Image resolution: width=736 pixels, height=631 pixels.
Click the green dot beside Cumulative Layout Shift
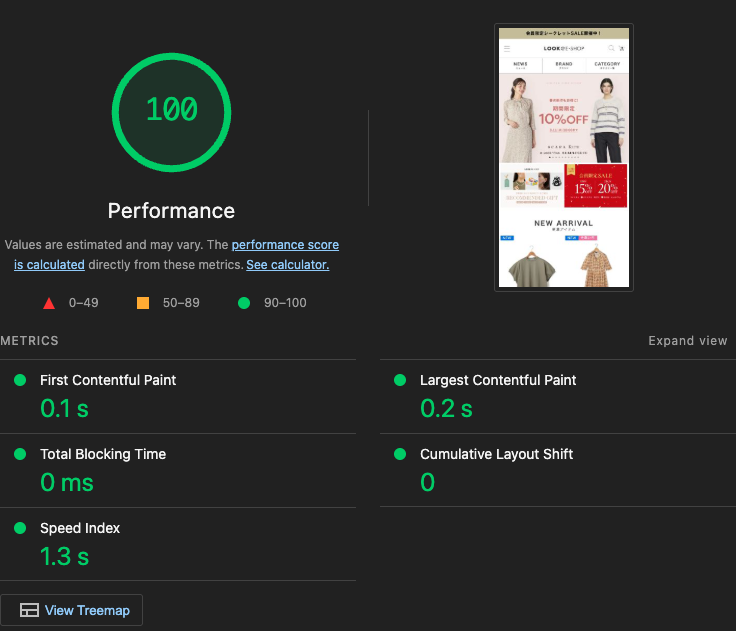pyautogui.click(x=400, y=454)
